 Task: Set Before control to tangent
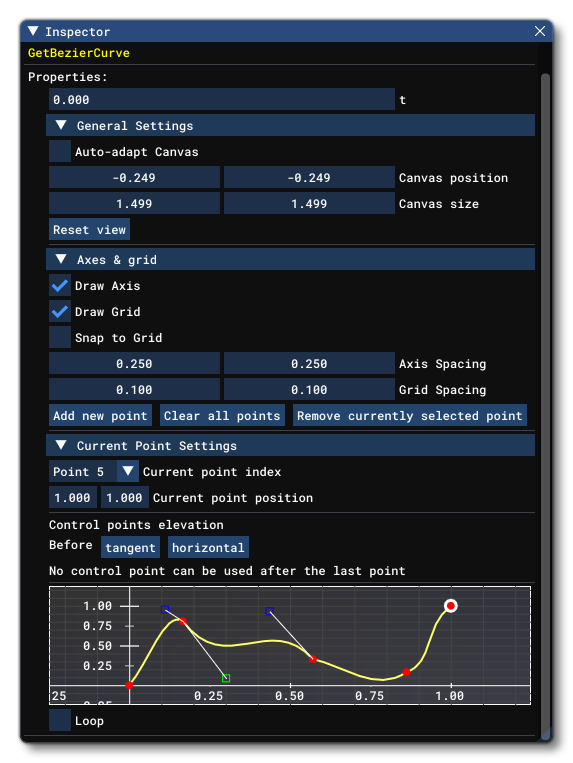coord(130,547)
